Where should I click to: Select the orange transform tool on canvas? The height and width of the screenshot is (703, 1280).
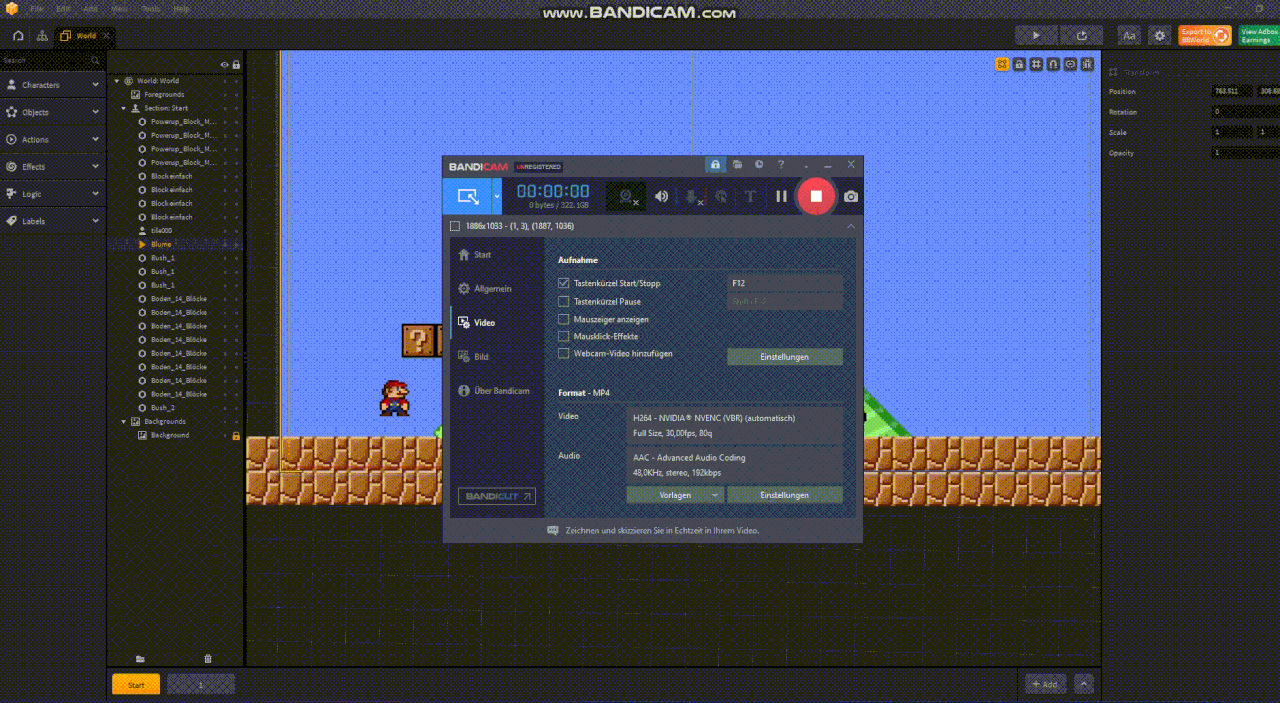1002,64
